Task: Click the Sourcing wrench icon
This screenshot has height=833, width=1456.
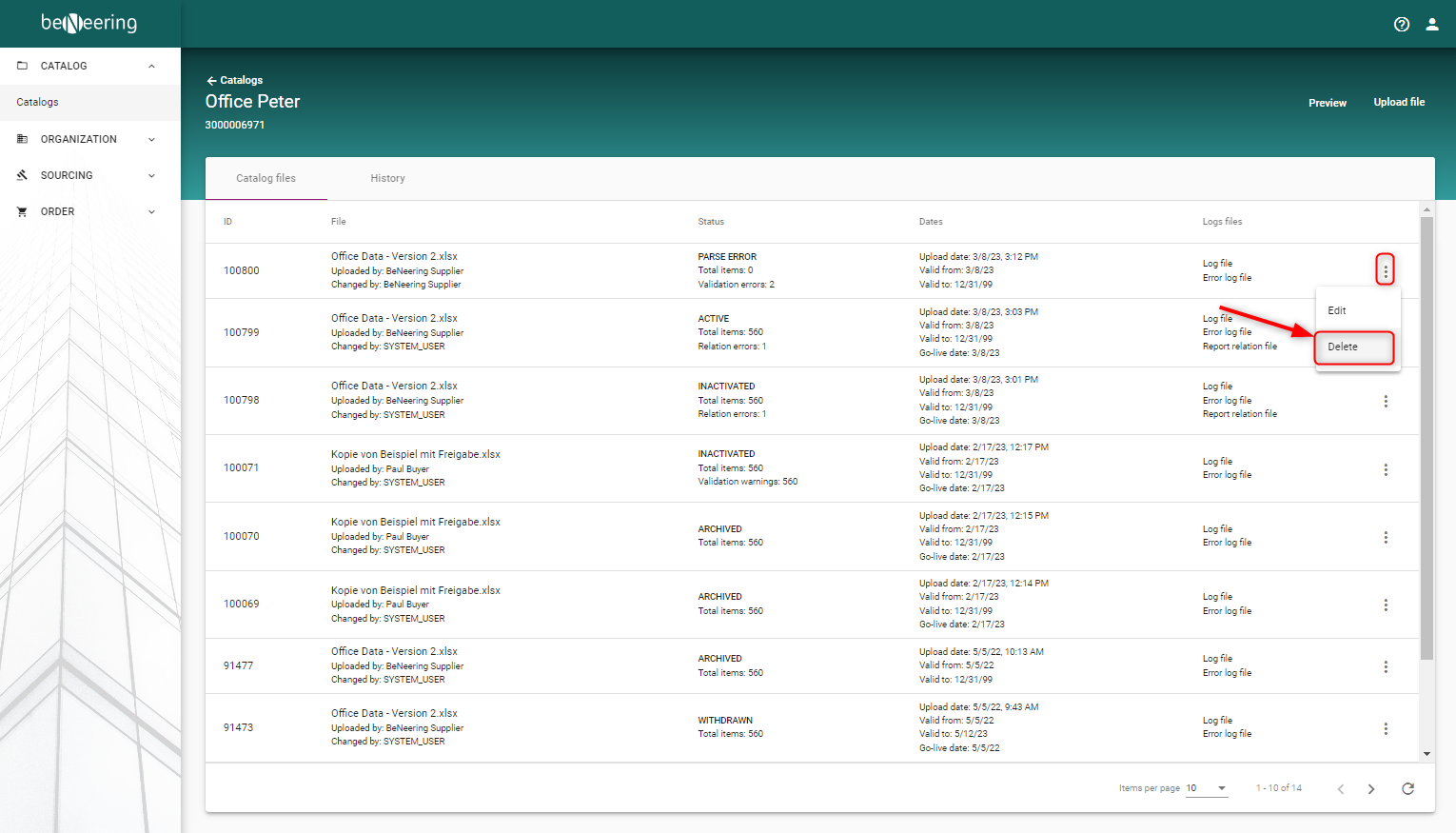Action: click(21, 175)
